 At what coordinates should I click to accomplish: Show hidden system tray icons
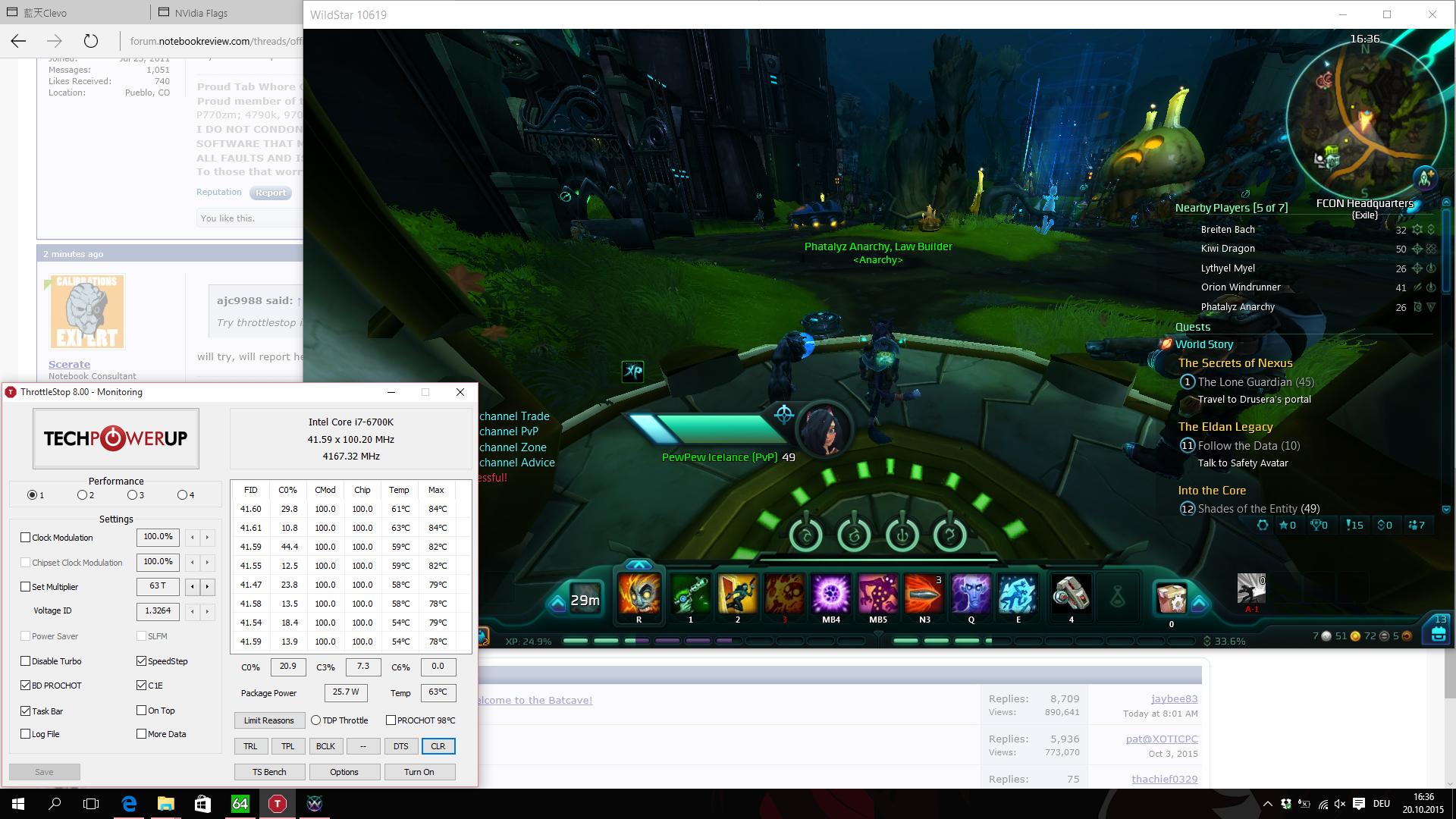tap(1267, 803)
